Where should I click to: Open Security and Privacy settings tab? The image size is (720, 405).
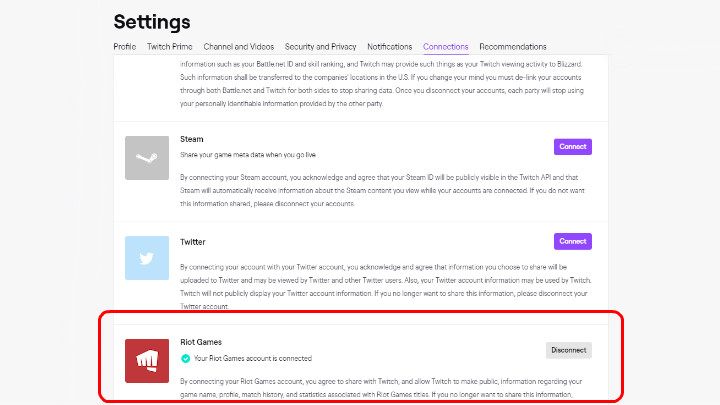point(320,47)
